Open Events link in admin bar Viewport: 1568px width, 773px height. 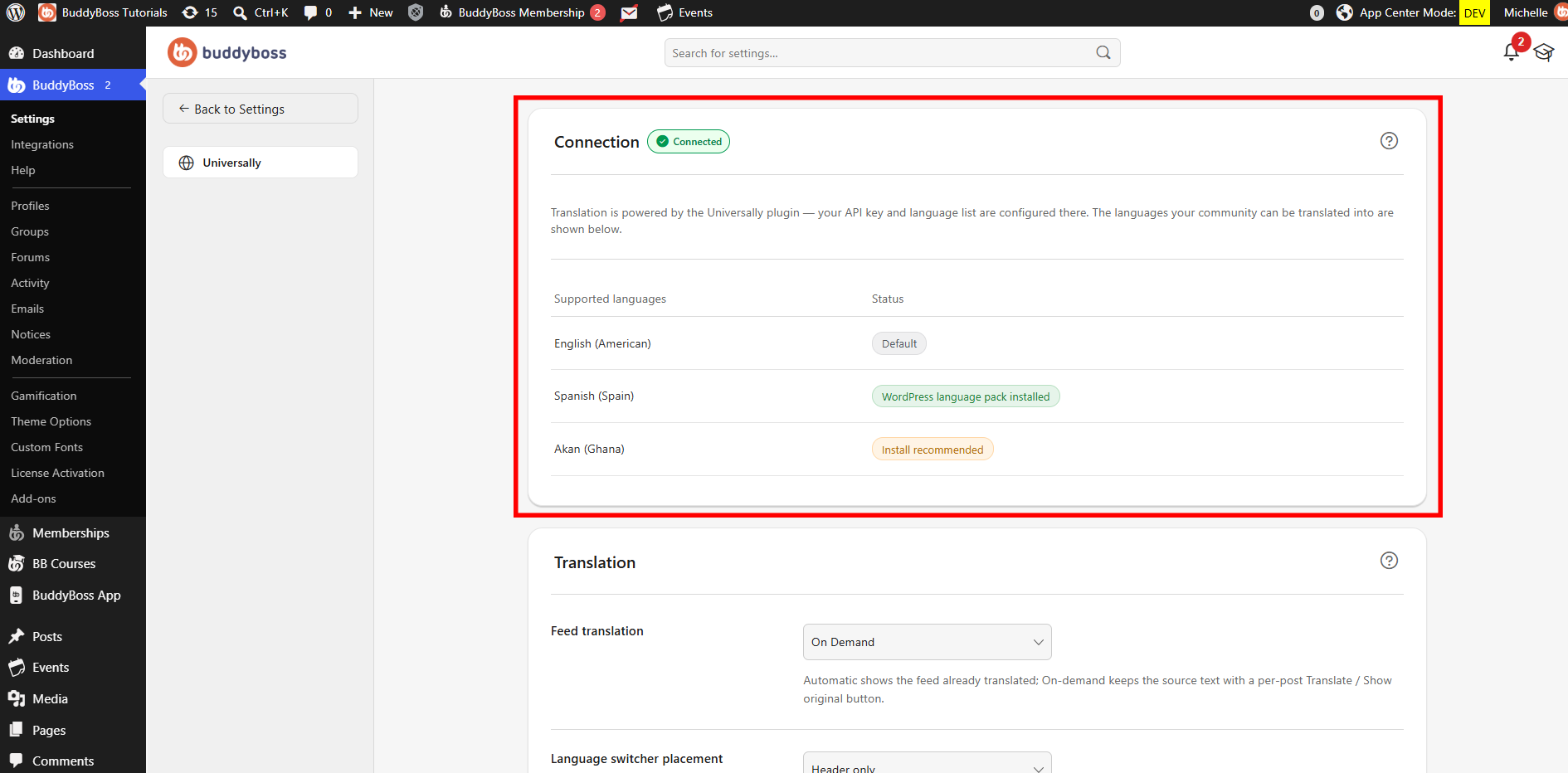685,12
